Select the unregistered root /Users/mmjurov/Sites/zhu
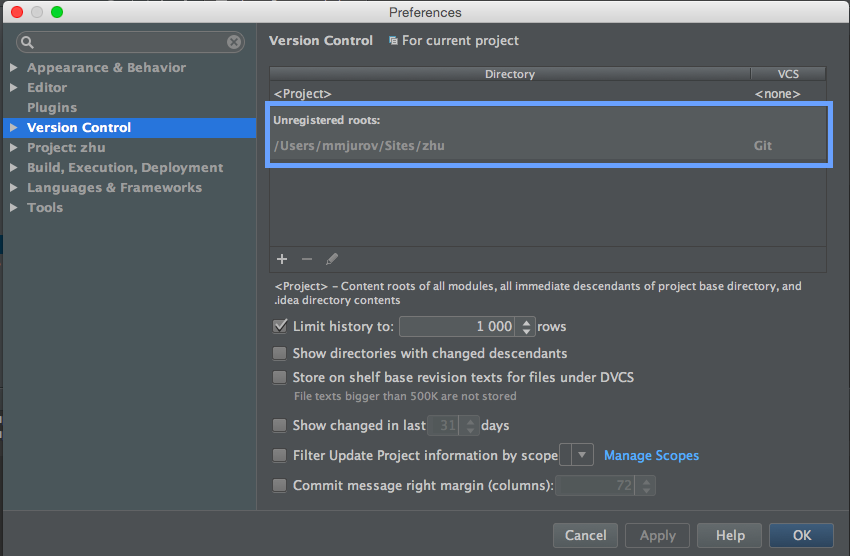Viewport: 850px width, 556px height. coord(360,145)
